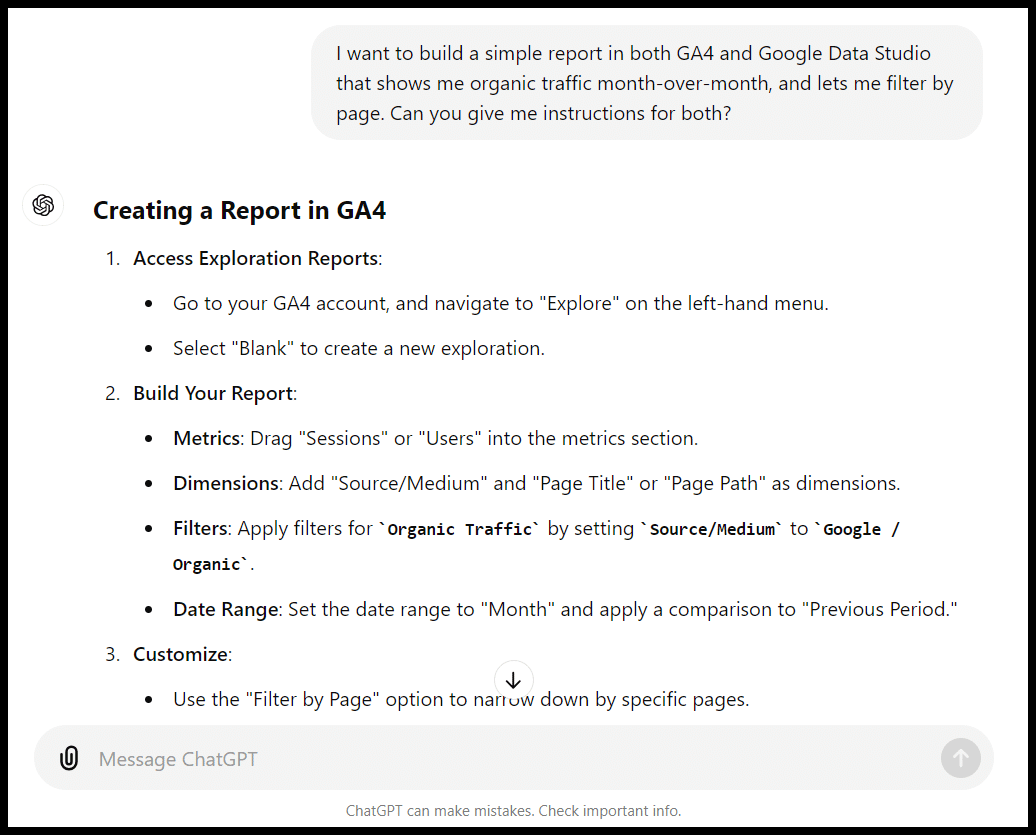Click the line 'Select "Blank" to create a new exploration'

click(359, 348)
